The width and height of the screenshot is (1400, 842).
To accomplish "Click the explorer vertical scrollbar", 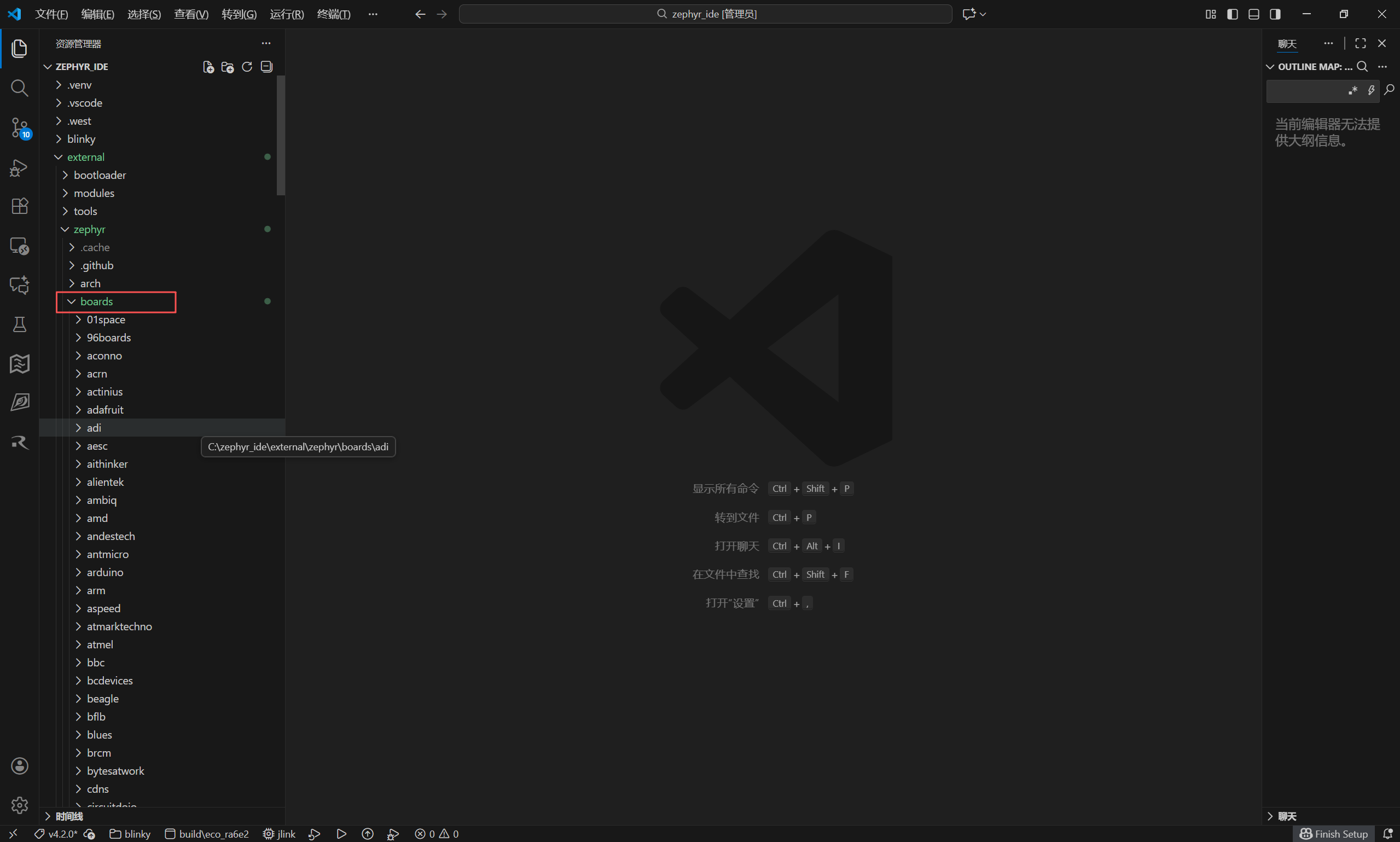I will (x=281, y=135).
